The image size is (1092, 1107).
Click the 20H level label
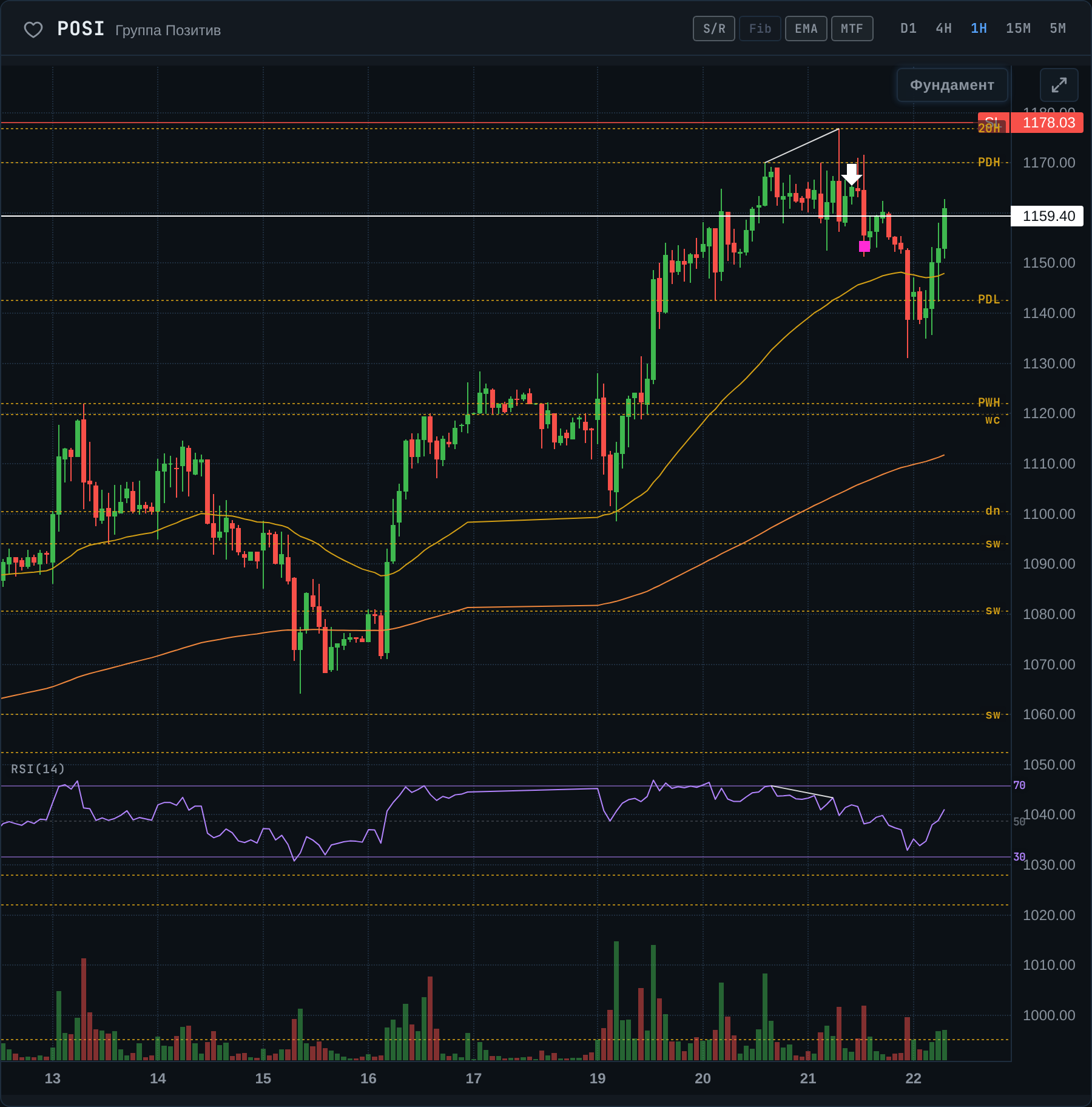[x=989, y=128]
